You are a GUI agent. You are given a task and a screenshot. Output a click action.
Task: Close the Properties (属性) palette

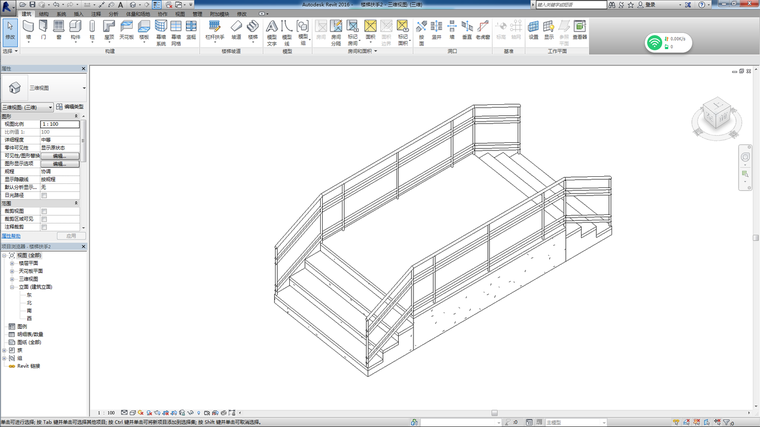83,69
